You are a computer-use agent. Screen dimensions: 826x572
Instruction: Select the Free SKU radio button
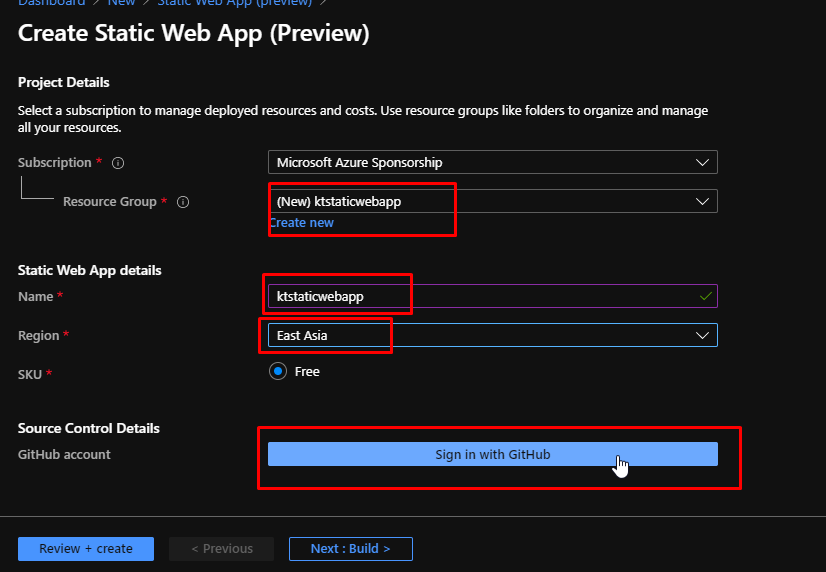tap(278, 371)
